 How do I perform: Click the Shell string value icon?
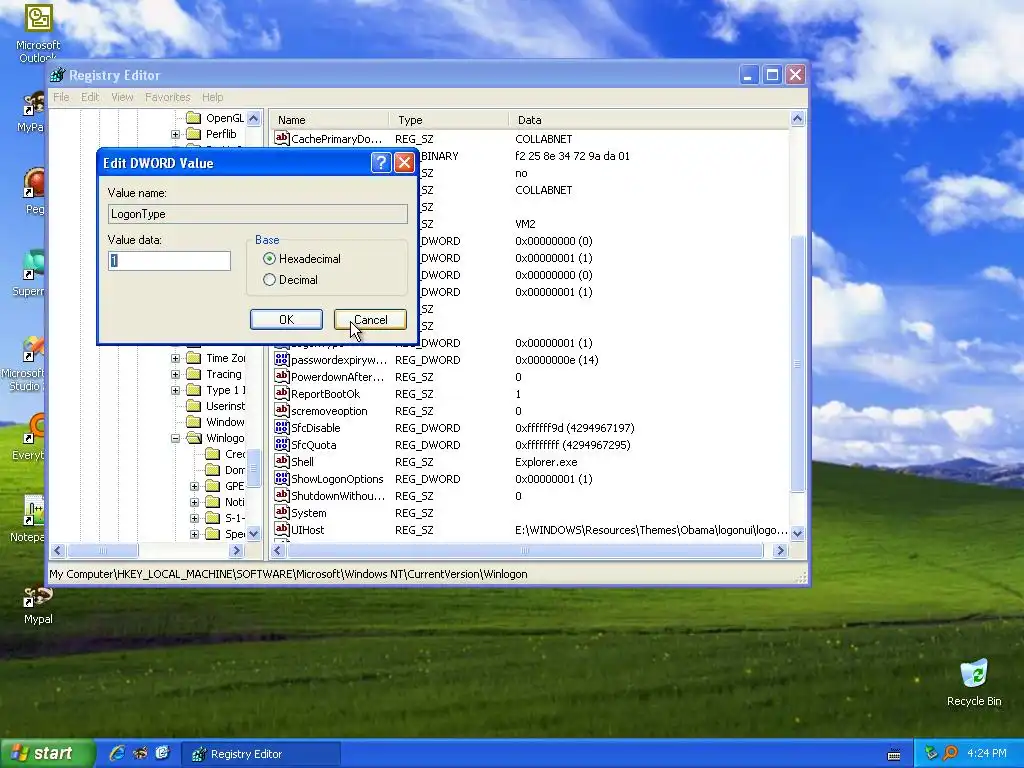[x=281, y=461]
